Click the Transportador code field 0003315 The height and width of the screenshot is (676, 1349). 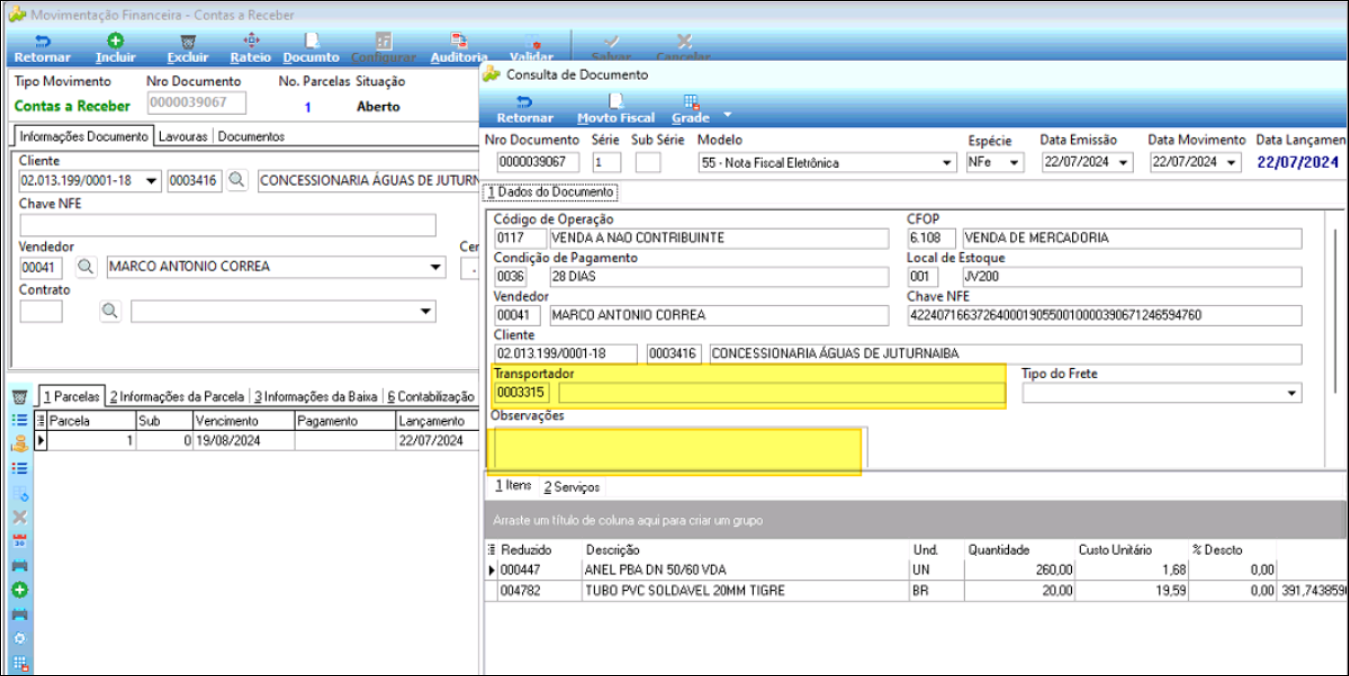coord(523,394)
